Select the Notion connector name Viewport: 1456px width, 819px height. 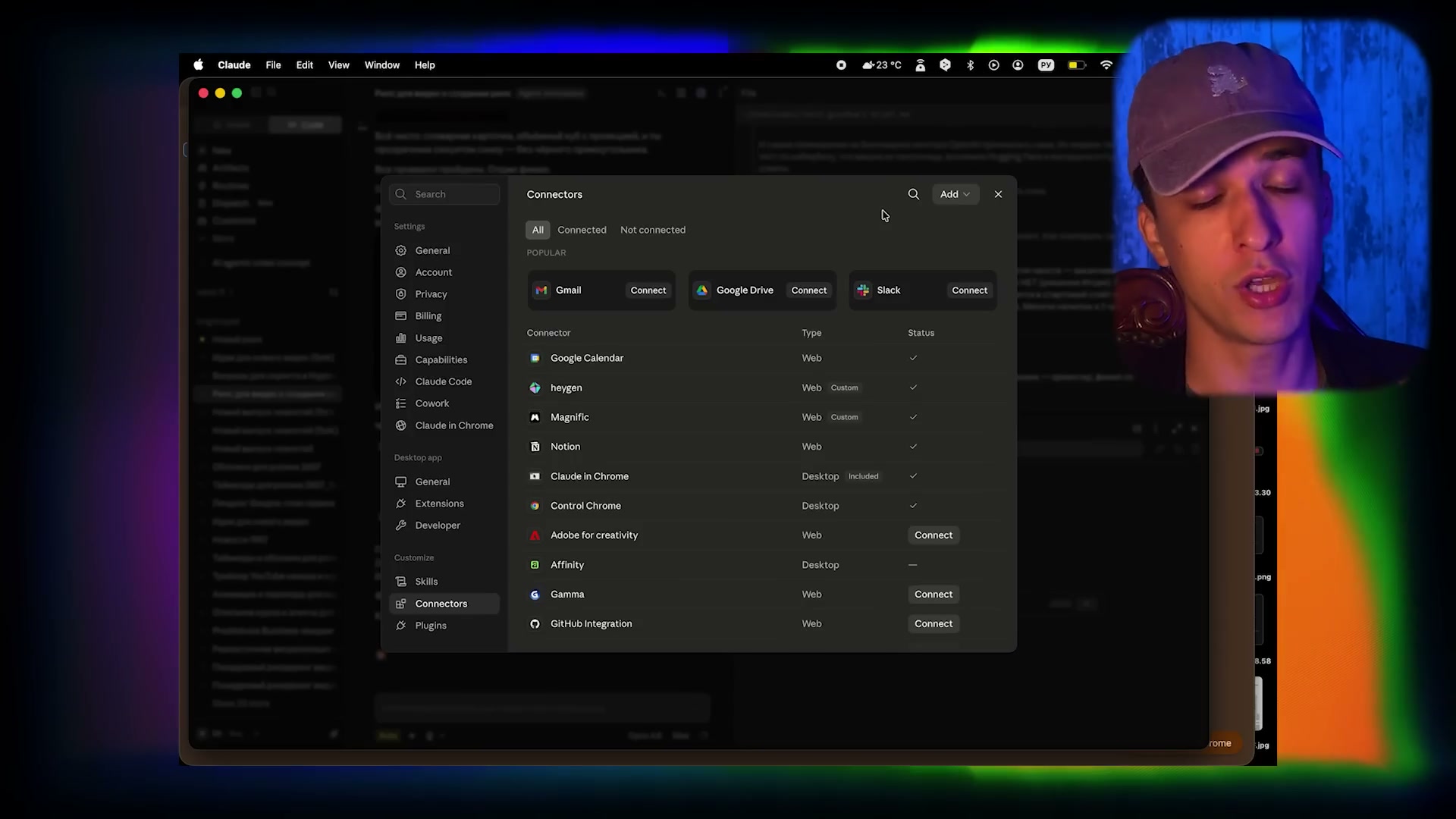[x=565, y=447]
